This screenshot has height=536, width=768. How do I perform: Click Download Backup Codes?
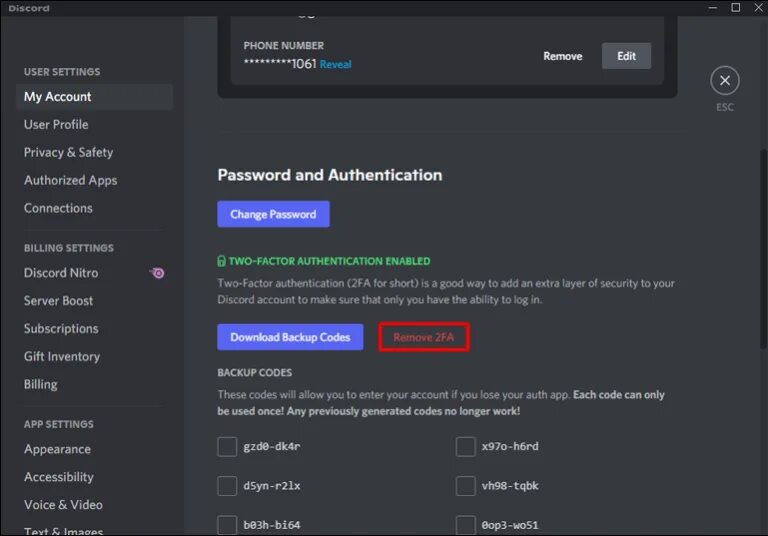(290, 337)
